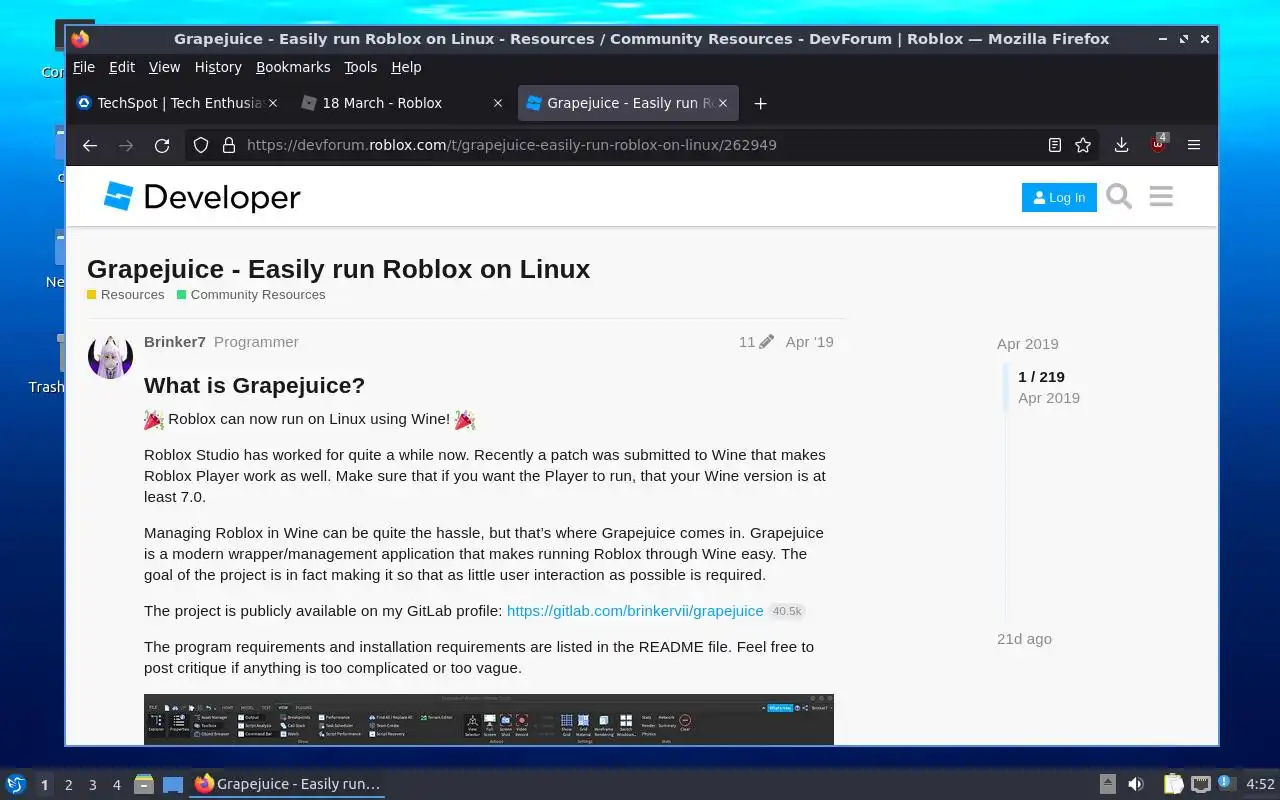Click the Log In button
The height and width of the screenshot is (800, 1280).
tap(1059, 198)
